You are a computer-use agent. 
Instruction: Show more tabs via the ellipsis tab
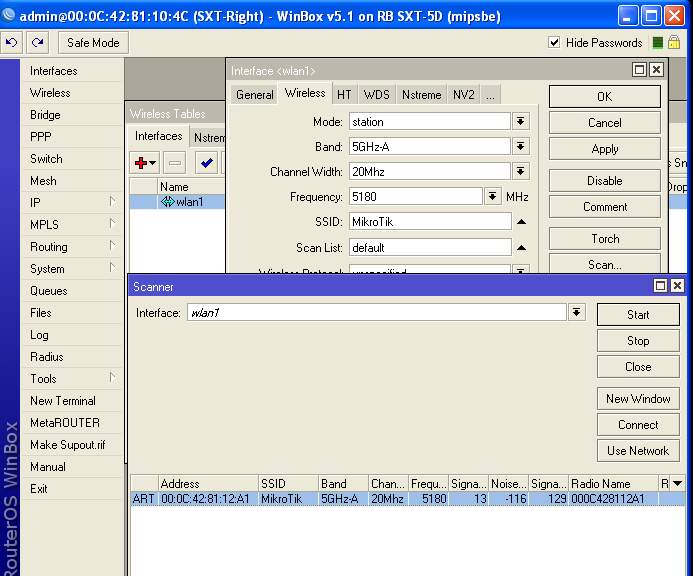pos(490,95)
